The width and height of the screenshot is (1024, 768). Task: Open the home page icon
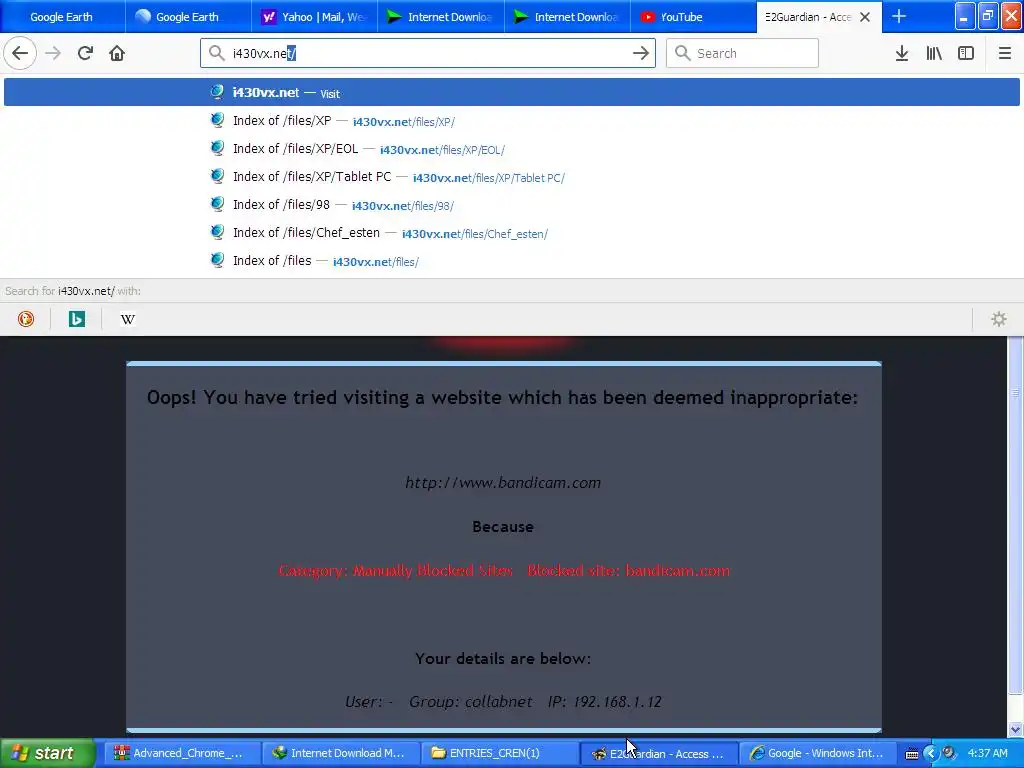[117, 53]
